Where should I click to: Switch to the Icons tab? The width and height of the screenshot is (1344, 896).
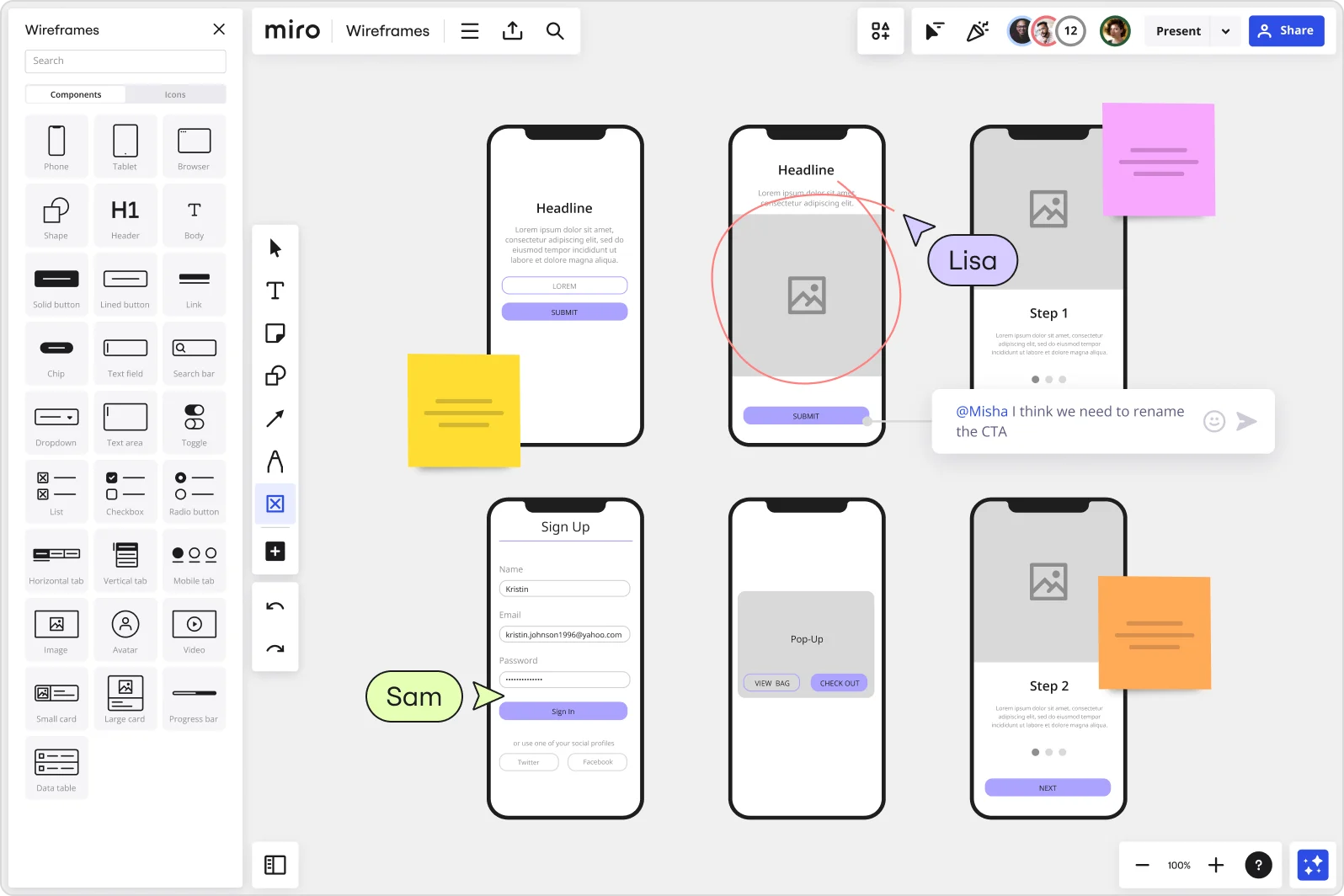point(175,94)
